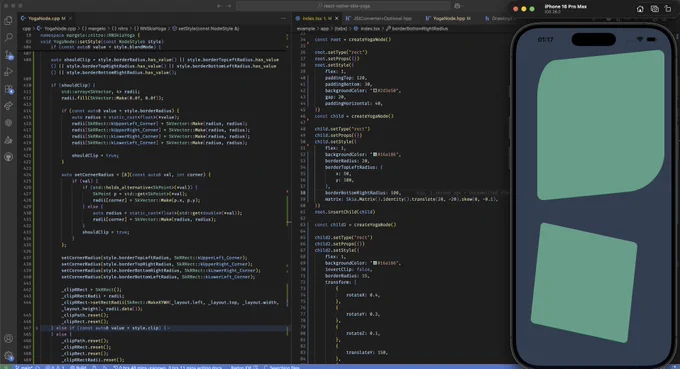This screenshot has width=680, height=369.
Task: Open more actions menu for left editor
Action: [x=283, y=18]
